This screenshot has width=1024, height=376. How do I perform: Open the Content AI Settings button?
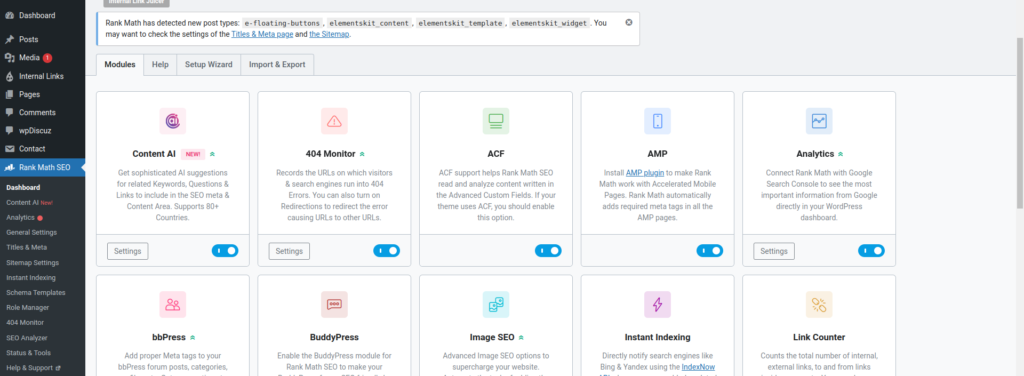(x=127, y=251)
